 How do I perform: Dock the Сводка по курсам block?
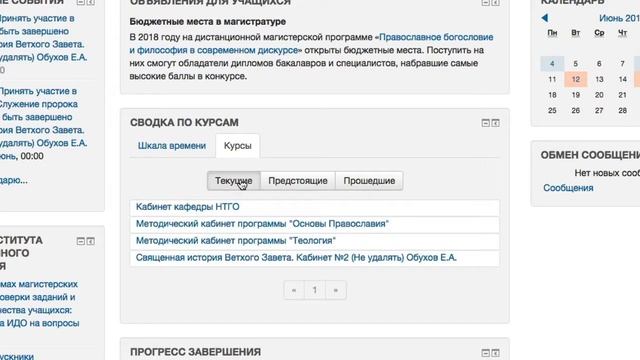click(496, 123)
